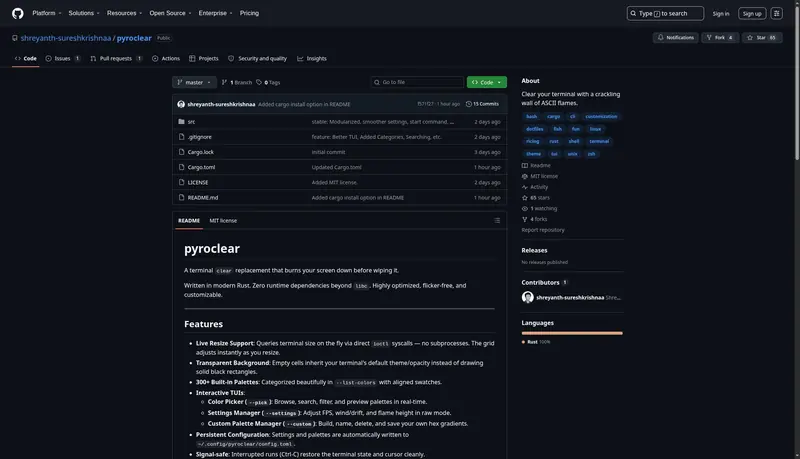Image resolution: width=800 pixels, height=459 pixels.
Task: Click the README.md file icon
Action: [181, 197]
